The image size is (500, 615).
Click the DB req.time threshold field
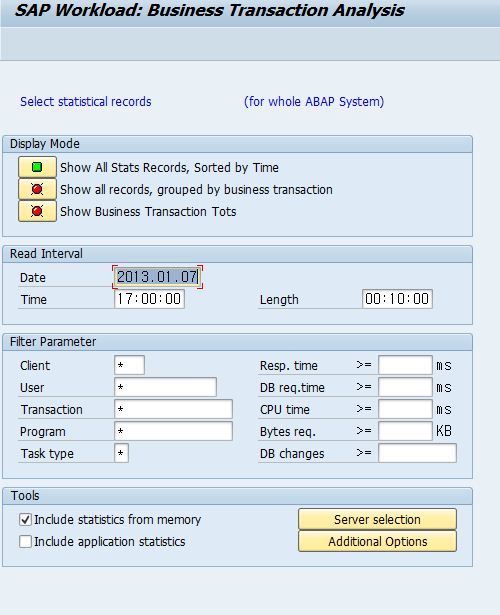(x=405, y=387)
